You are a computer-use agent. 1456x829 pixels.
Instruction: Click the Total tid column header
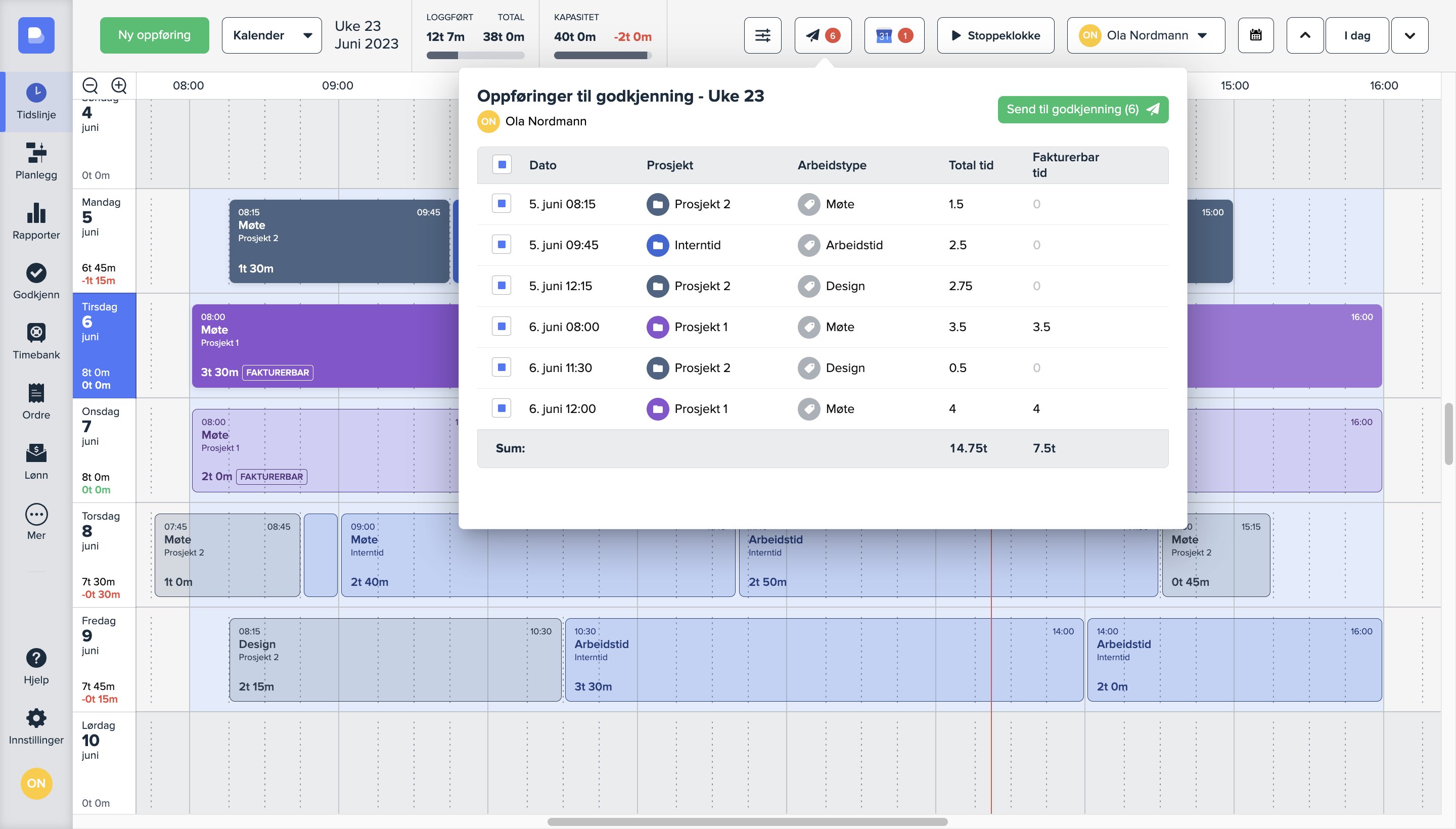971,165
